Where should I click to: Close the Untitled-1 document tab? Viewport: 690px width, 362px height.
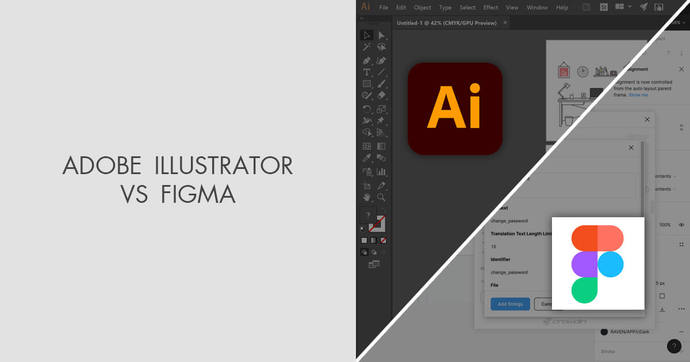tap(505, 22)
